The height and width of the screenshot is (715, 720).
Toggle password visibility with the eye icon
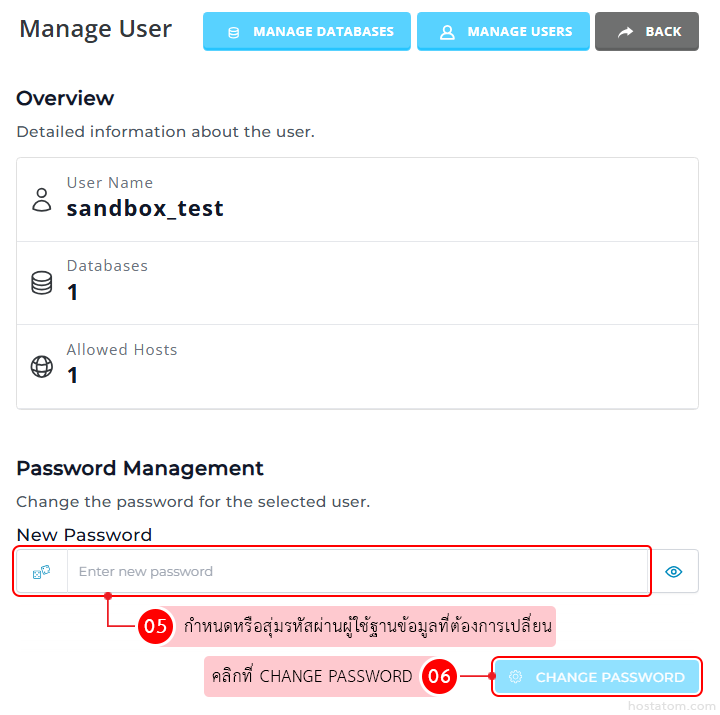(x=674, y=572)
